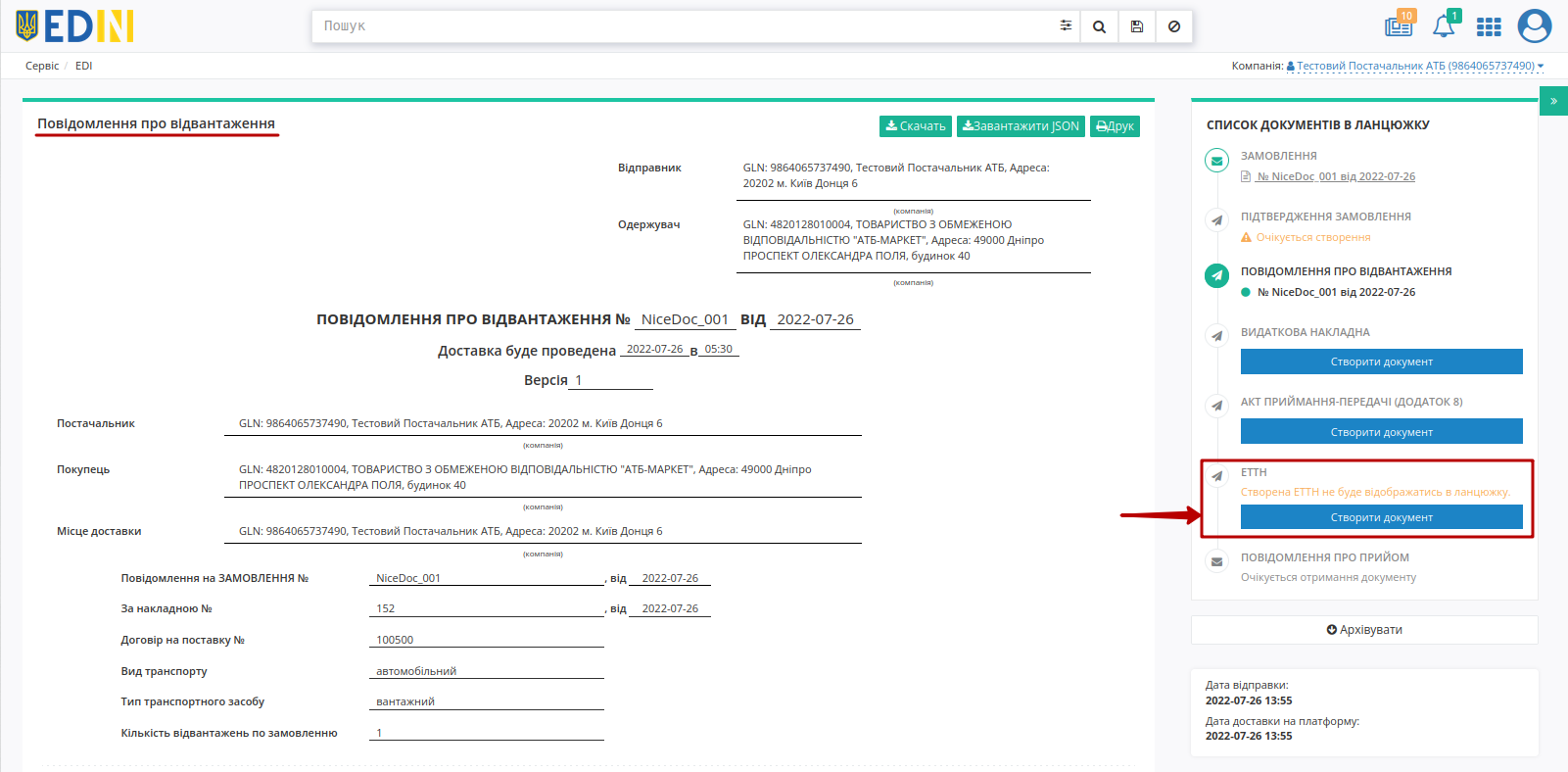Click EDI breadcrumb item
The image size is (1568, 772).
point(83,66)
